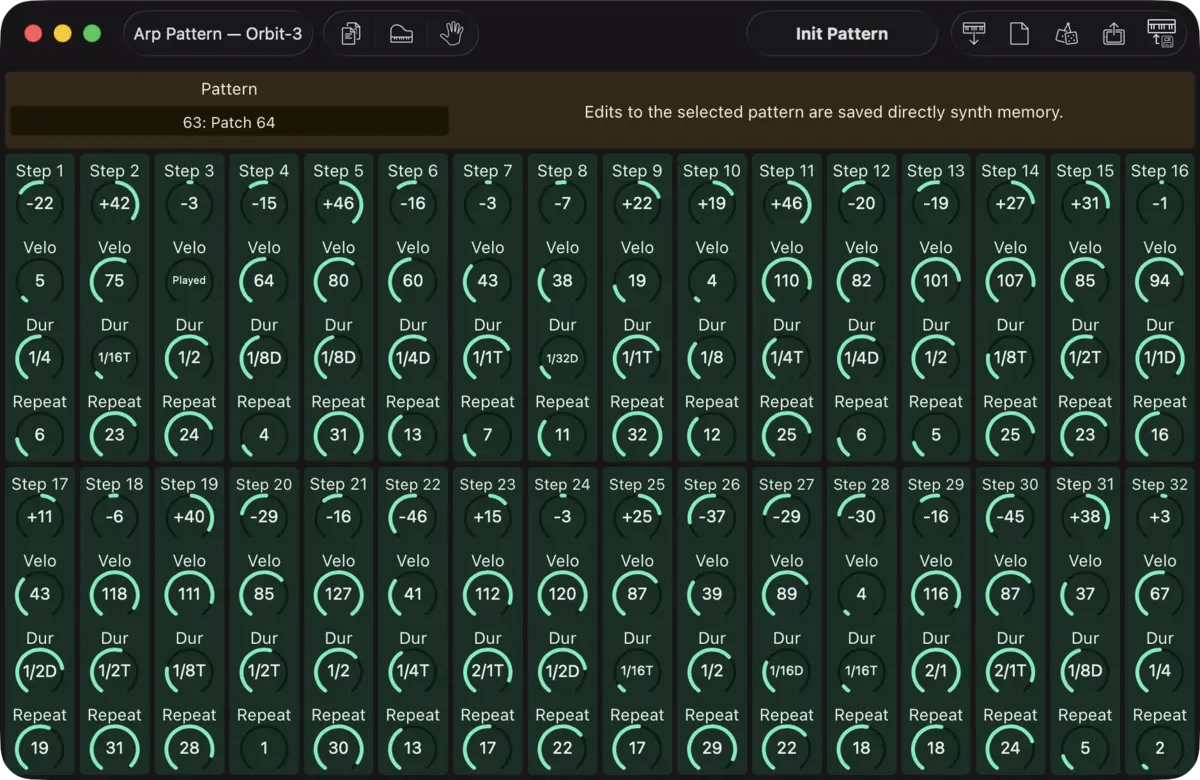Click the Step 29 Dur knob showing 2/1

coord(936,670)
